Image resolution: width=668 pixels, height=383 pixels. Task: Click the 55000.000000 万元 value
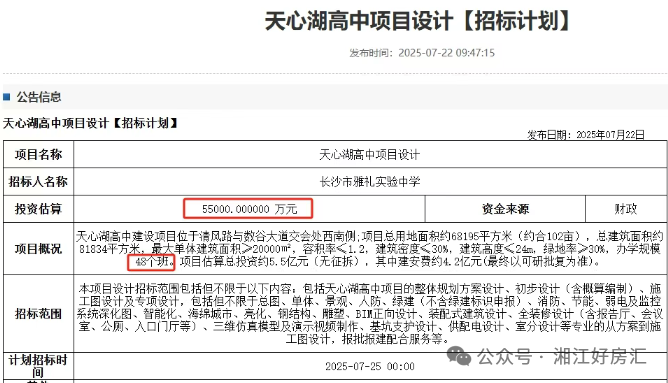(x=249, y=209)
